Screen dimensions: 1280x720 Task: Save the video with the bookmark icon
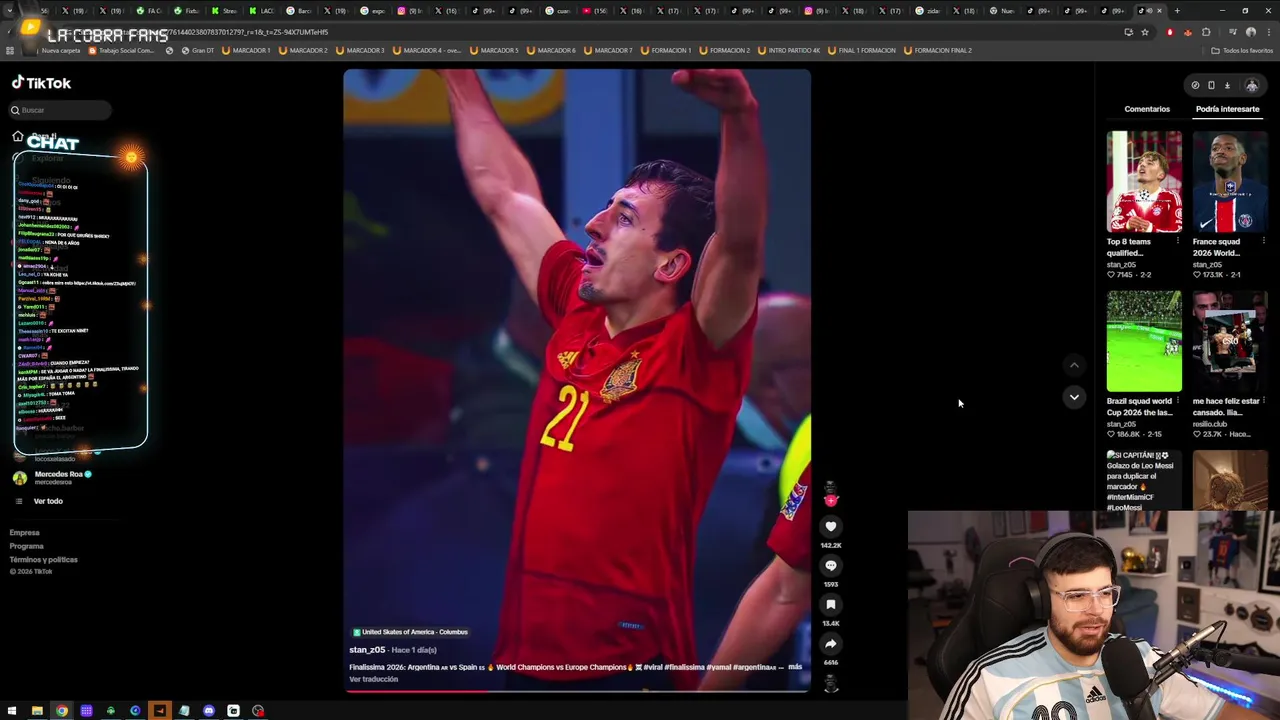[x=830, y=605]
